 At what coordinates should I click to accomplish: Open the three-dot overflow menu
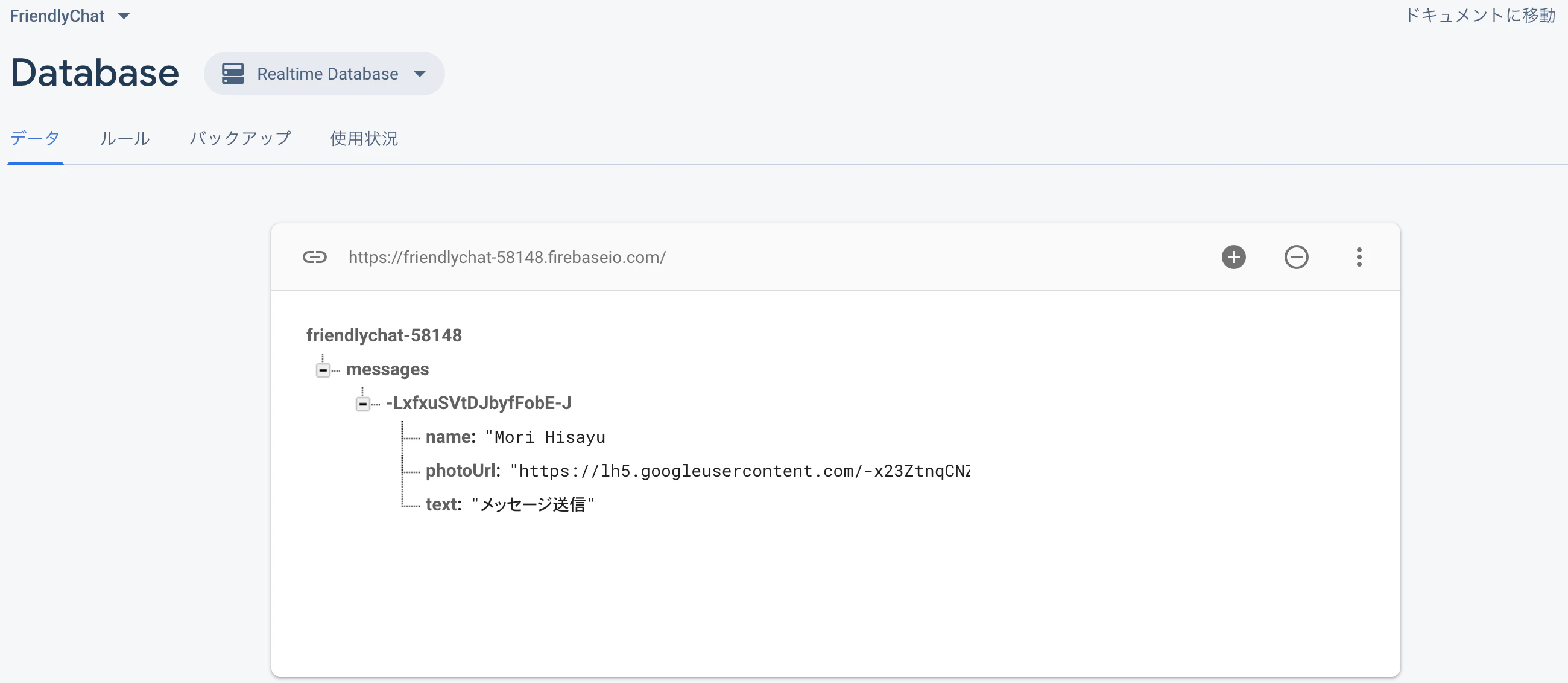click(x=1359, y=257)
